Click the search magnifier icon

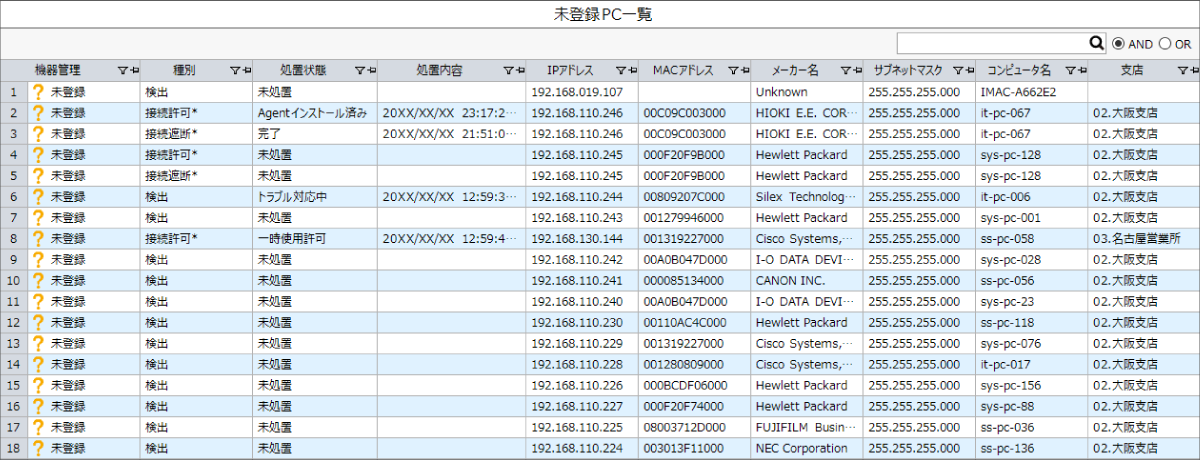pos(1097,43)
